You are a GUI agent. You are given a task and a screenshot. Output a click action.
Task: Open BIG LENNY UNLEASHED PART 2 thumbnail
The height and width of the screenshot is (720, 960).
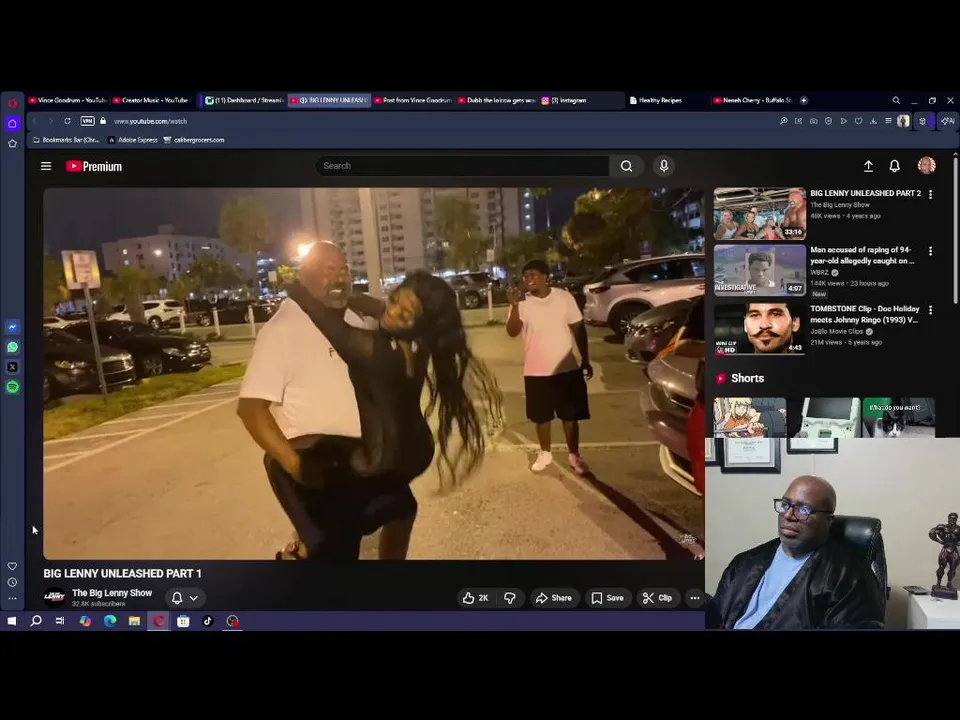[x=759, y=214]
